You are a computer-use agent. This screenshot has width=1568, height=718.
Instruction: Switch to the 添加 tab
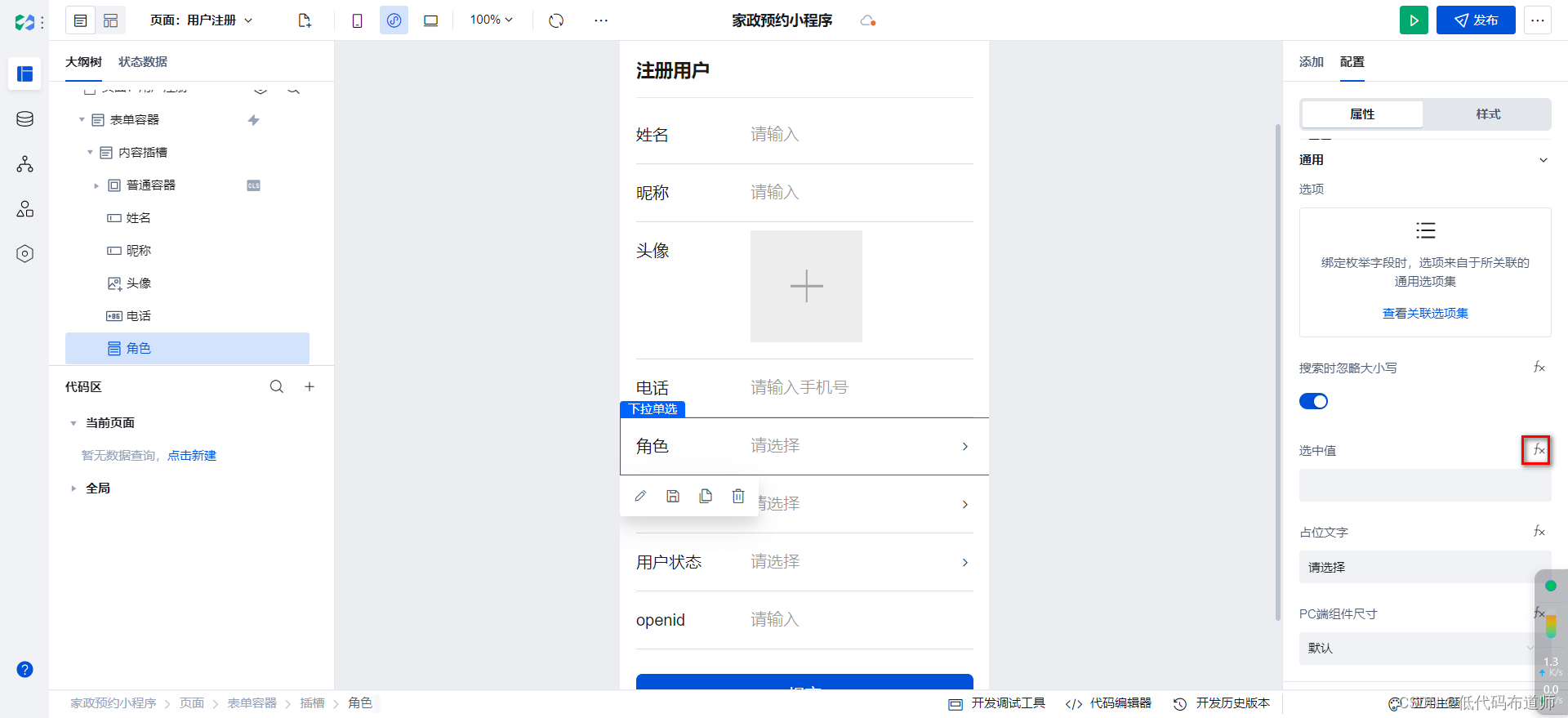pos(1311,62)
